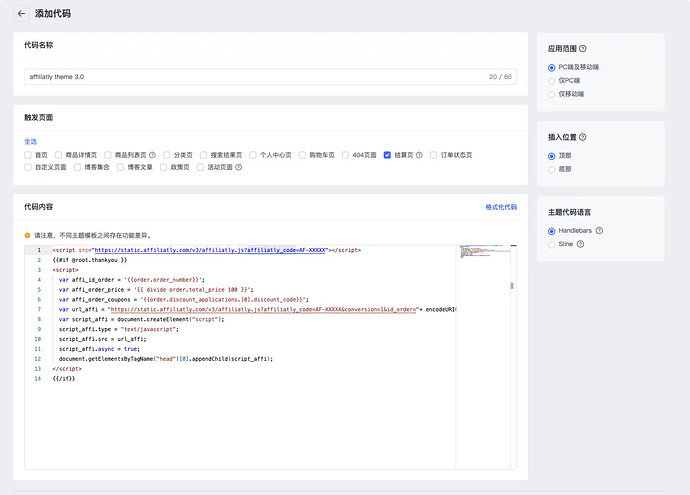Click code line 2 '{{#if @root.thankyou }}'

click(x=90, y=260)
